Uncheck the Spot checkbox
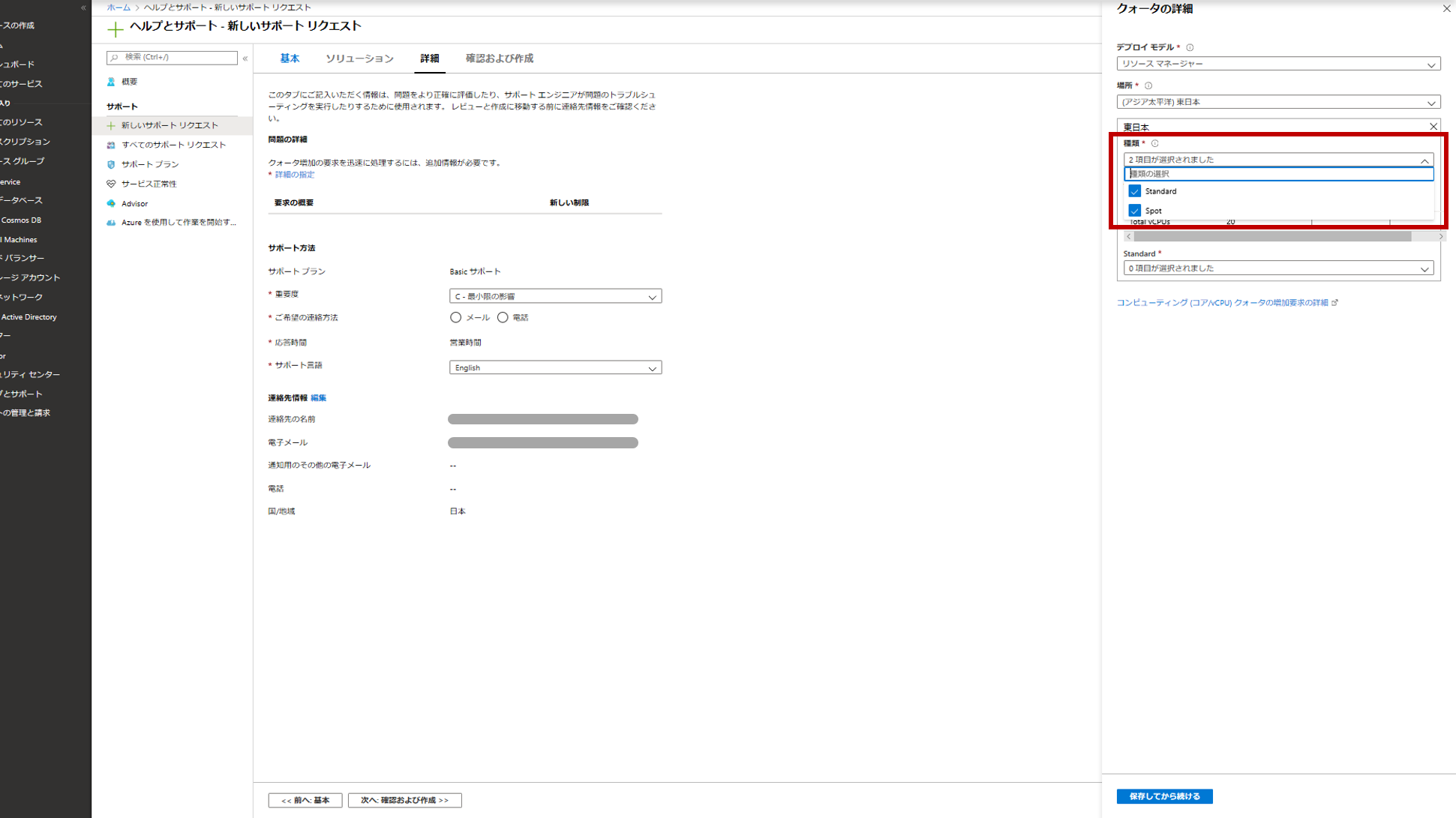Screen dimensions: 1456x818 click(x=1134, y=211)
